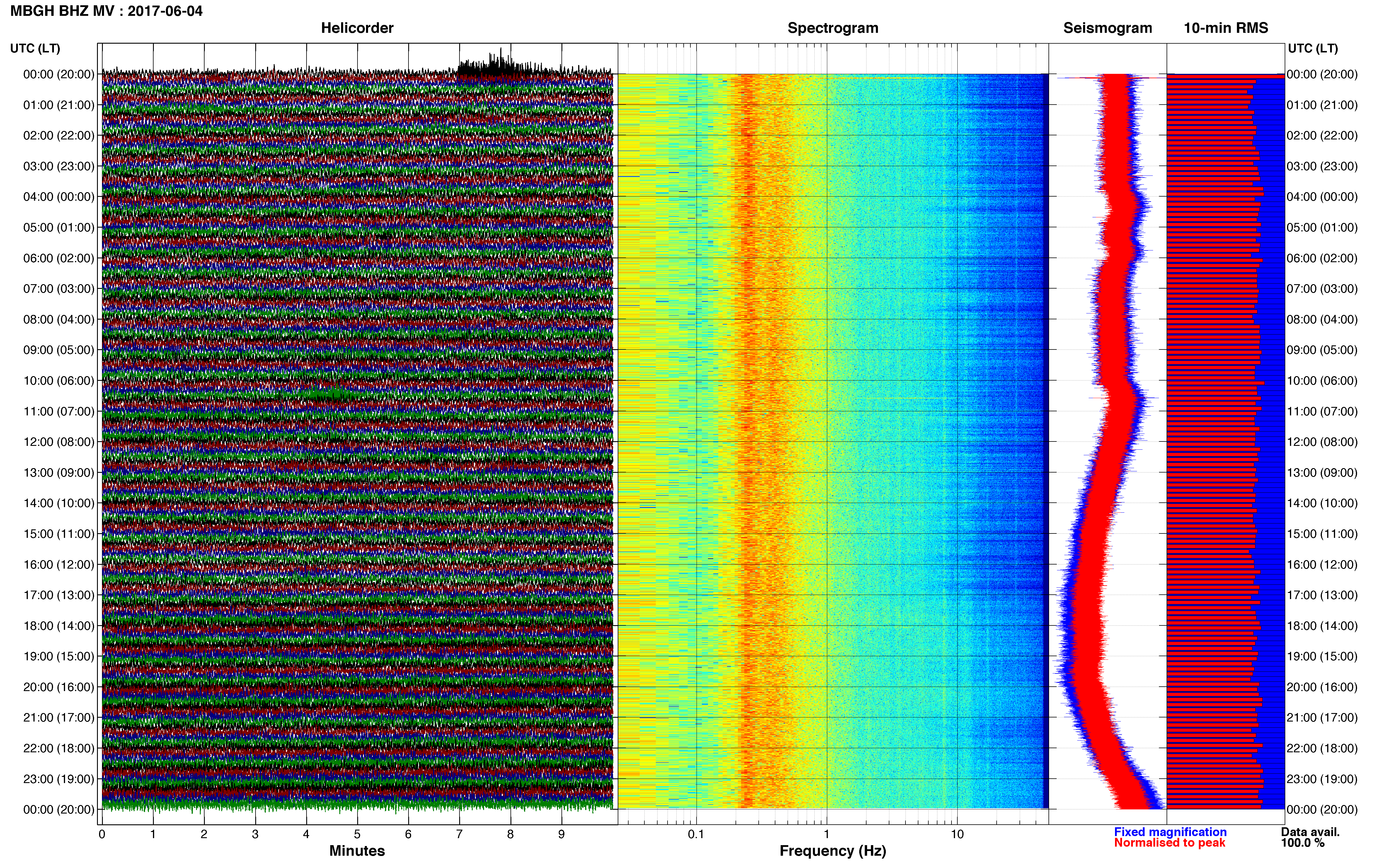Viewport: 1389px width, 868px height.
Task: Select 13:00 (09:00) on the Helicorder time axis
Action: pyautogui.click(x=59, y=473)
